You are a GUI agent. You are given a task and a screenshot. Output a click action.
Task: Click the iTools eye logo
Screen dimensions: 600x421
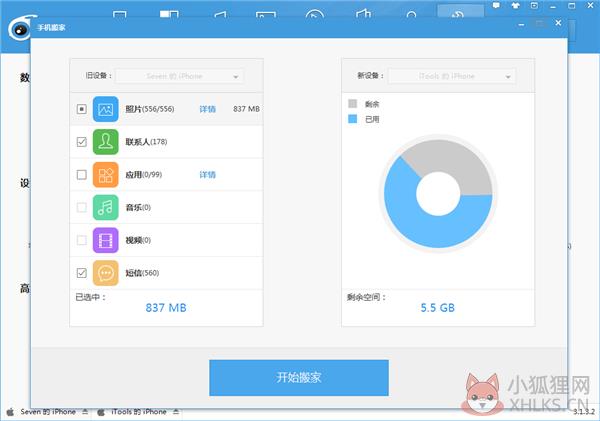(x=19, y=28)
